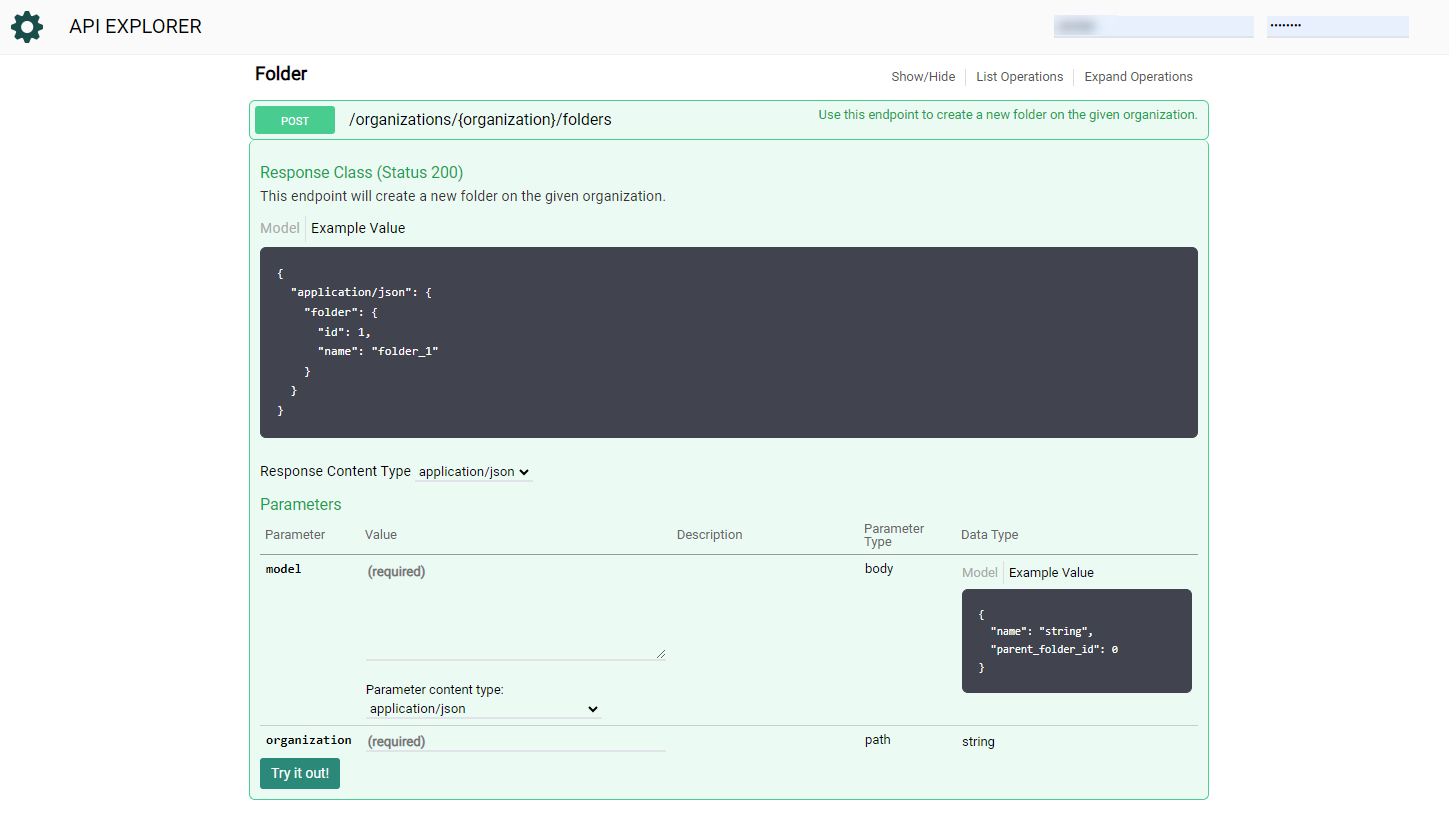Open the /organizations/{organization}/folders endpoint path
This screenshot has width=1449, height=813.
point(480,120)
